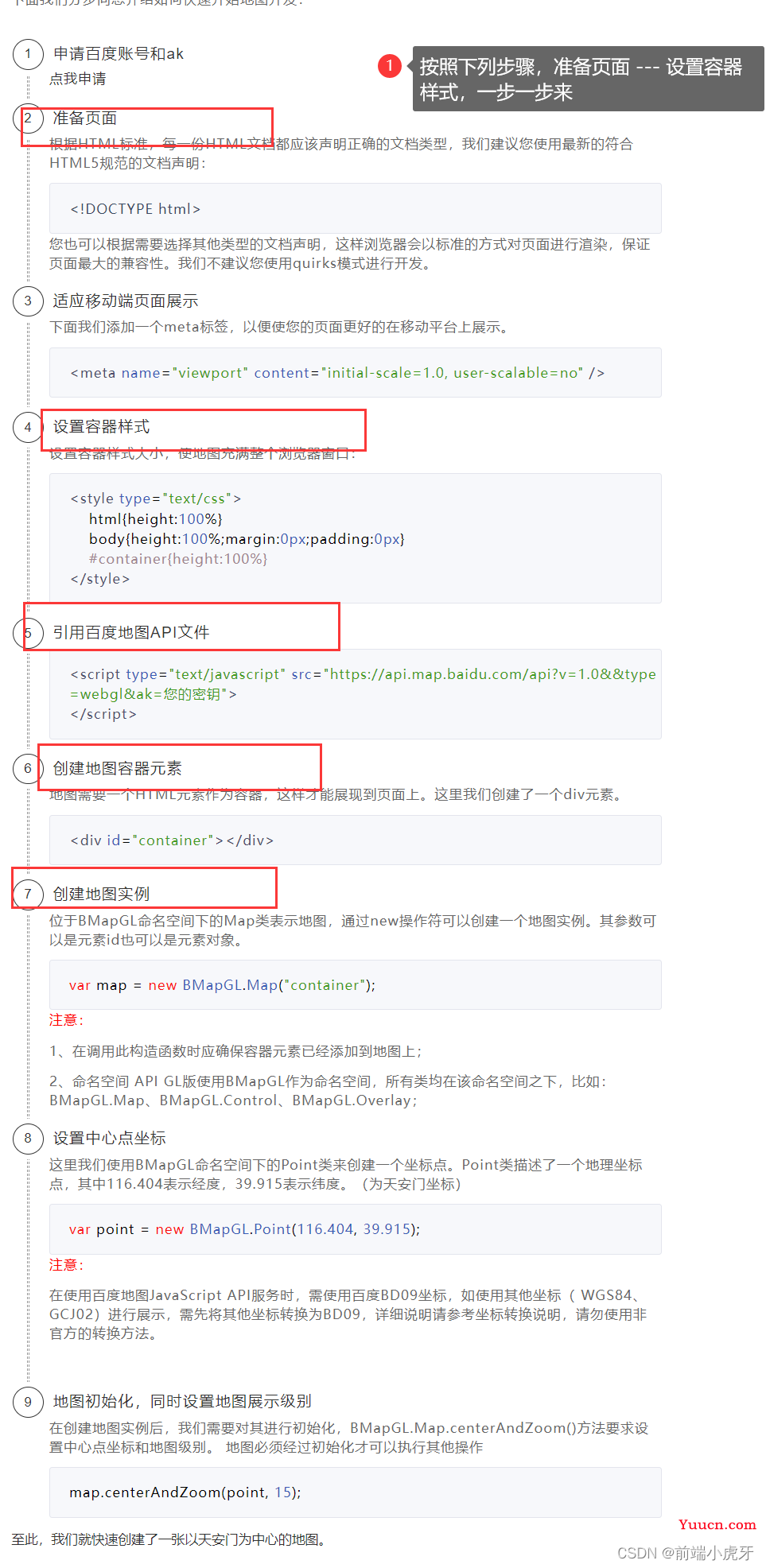
Task: Click the step 9 number circle
Action: pos(28,1401)
